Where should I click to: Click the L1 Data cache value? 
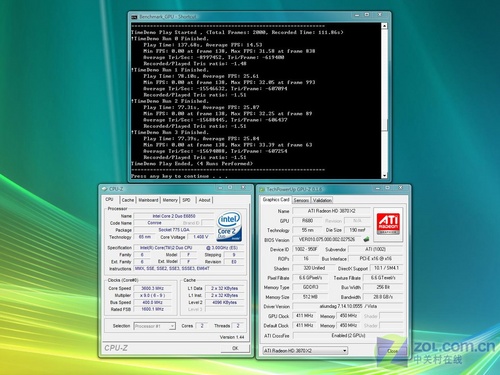(224, 288)
